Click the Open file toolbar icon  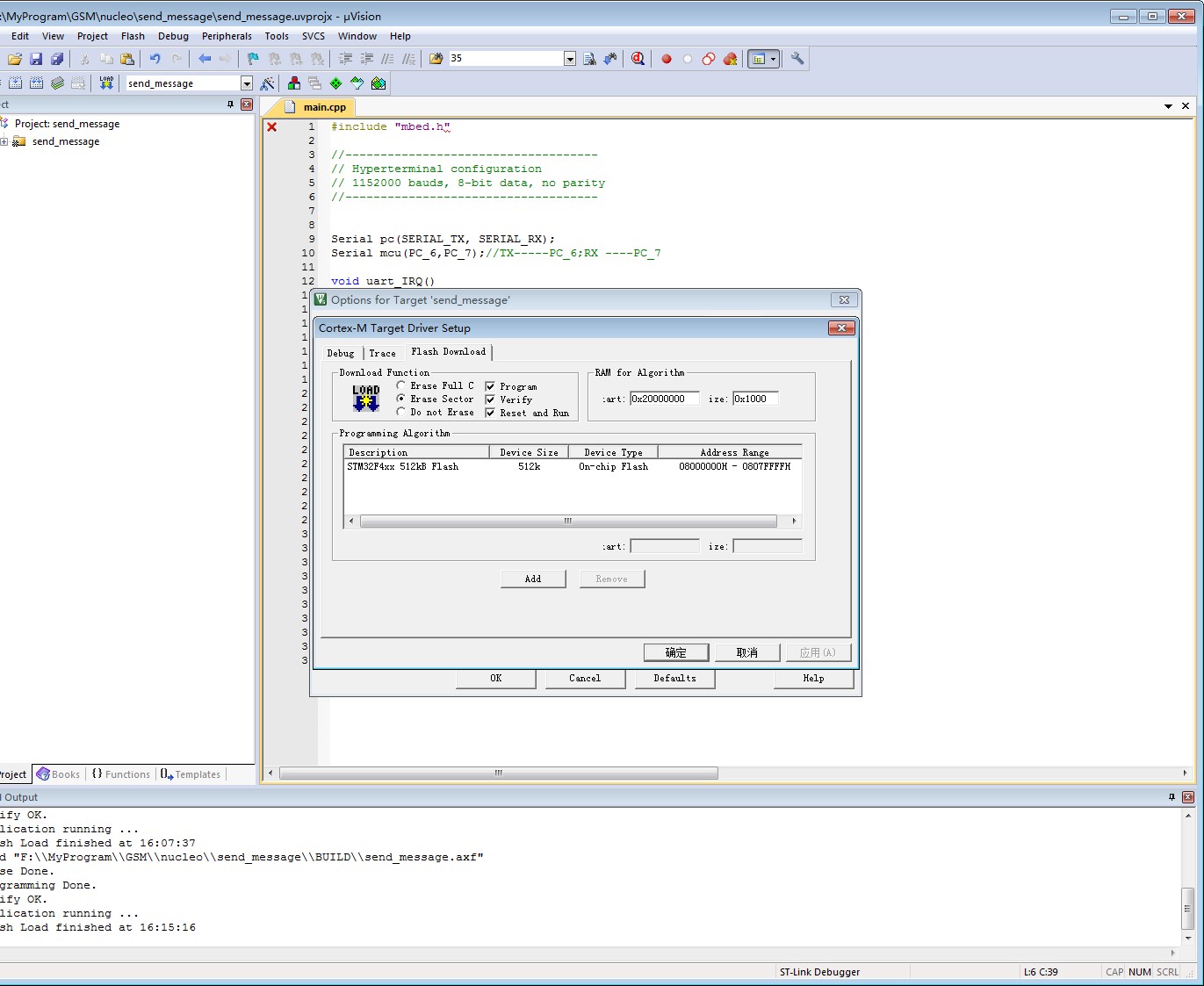click(x=15, y=59)
